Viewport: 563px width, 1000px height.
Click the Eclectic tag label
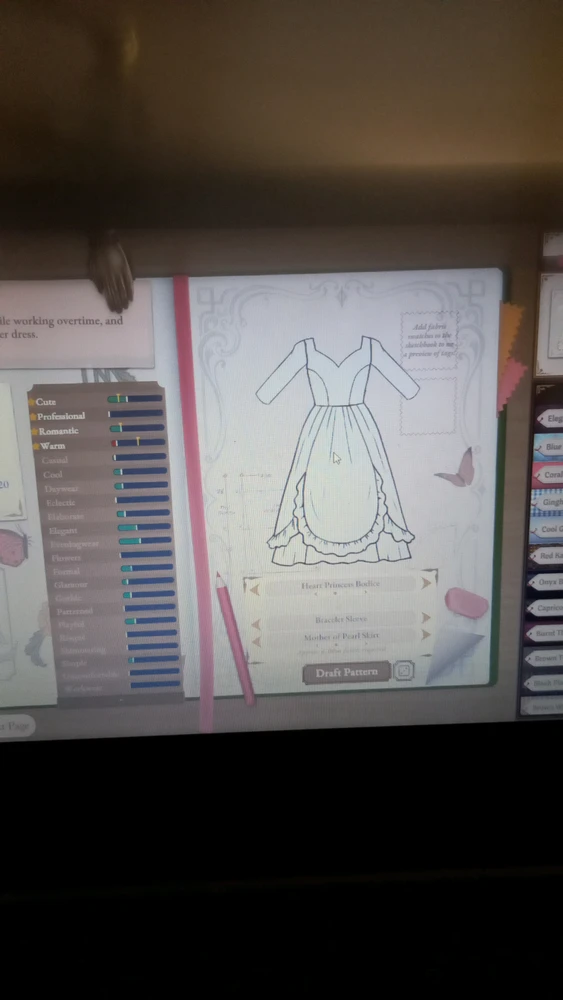pyautogui.click(x=61, y=503)
